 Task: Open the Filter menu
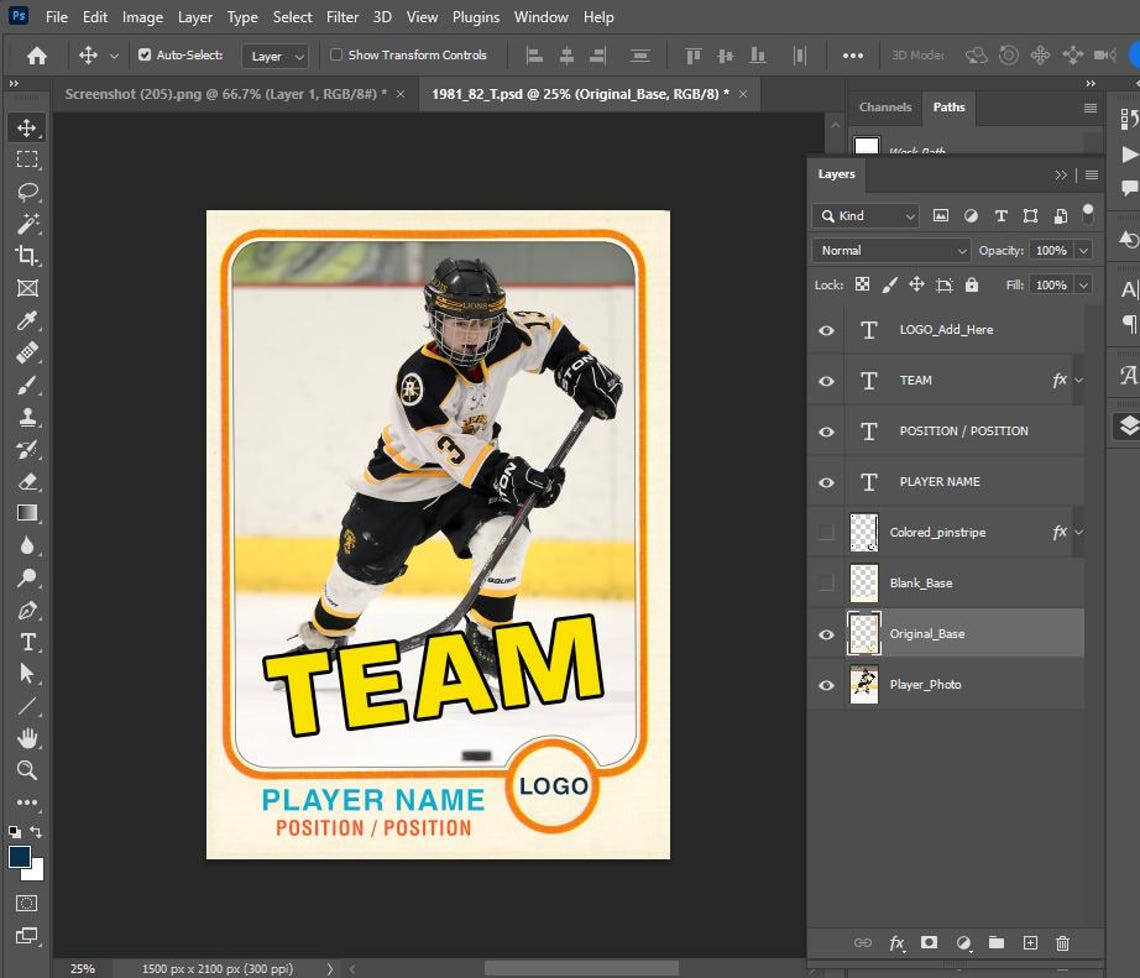342,17
